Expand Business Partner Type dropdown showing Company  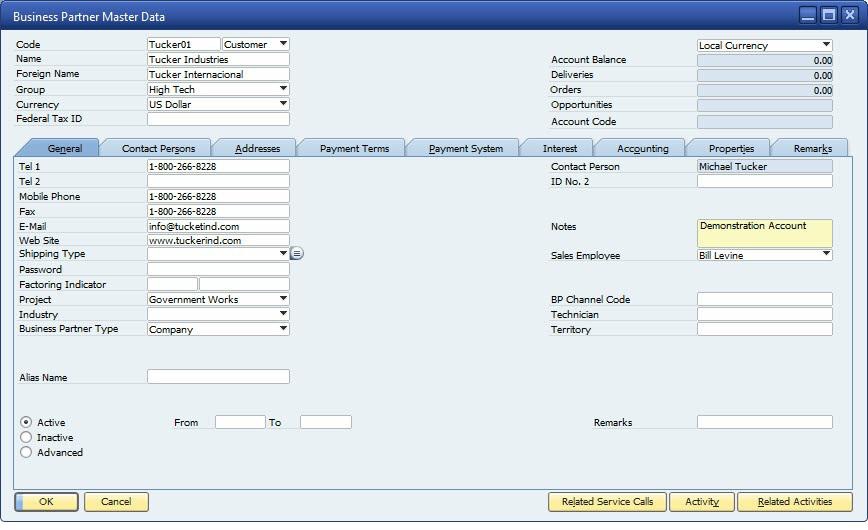tap(218, 328)
